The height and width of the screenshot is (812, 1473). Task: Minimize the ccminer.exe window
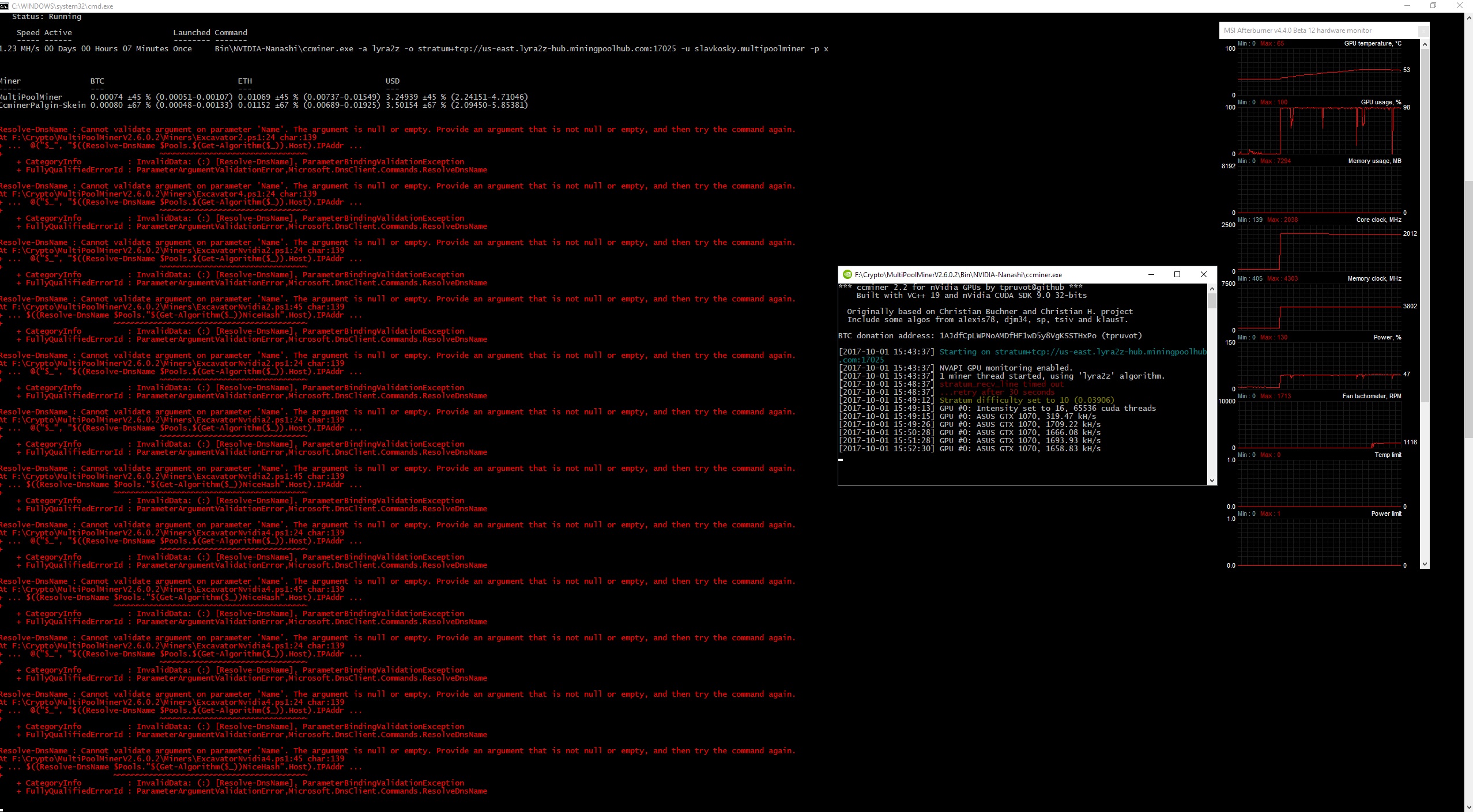tap(1151, 275)
